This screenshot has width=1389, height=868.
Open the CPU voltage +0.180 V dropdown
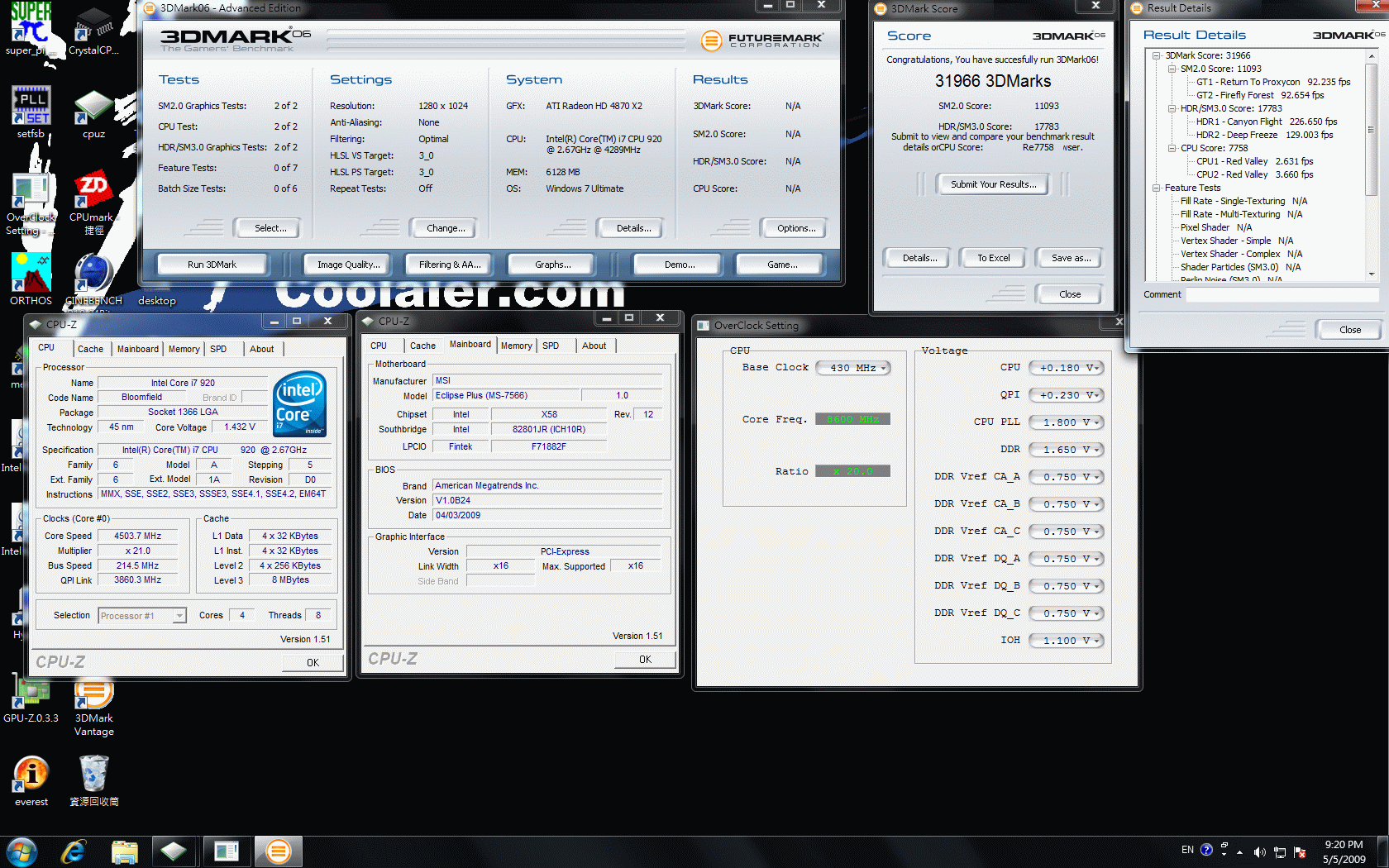(1067, 368)
